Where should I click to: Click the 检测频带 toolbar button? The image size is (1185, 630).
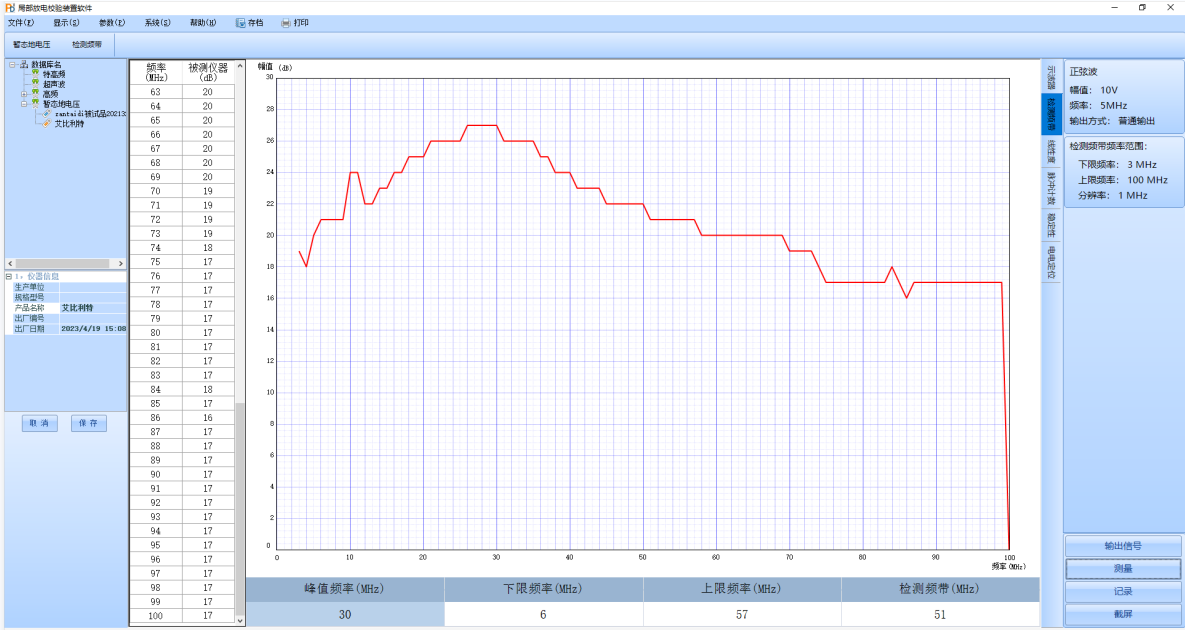(87, 45)
